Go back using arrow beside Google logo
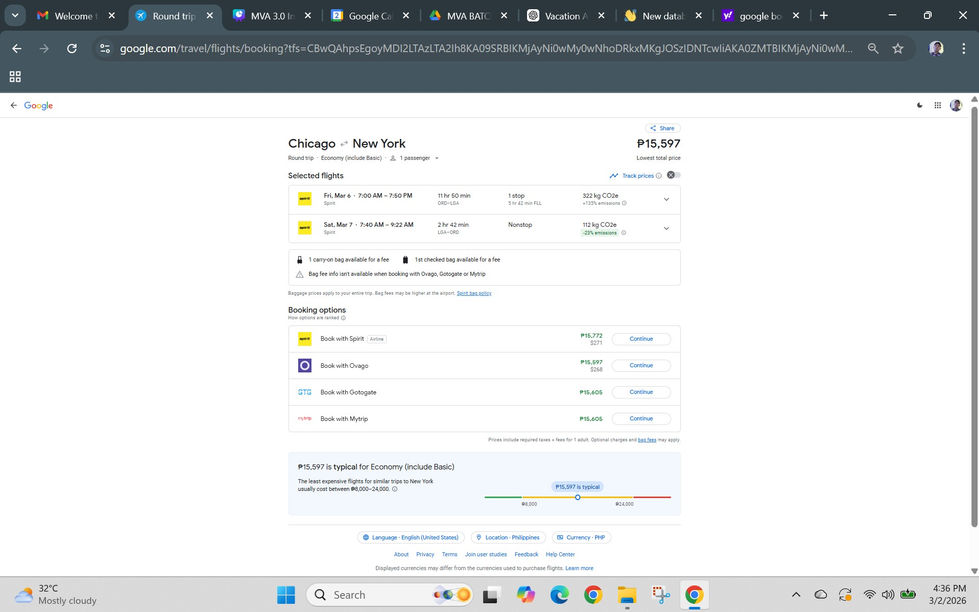 pos(13,106)
